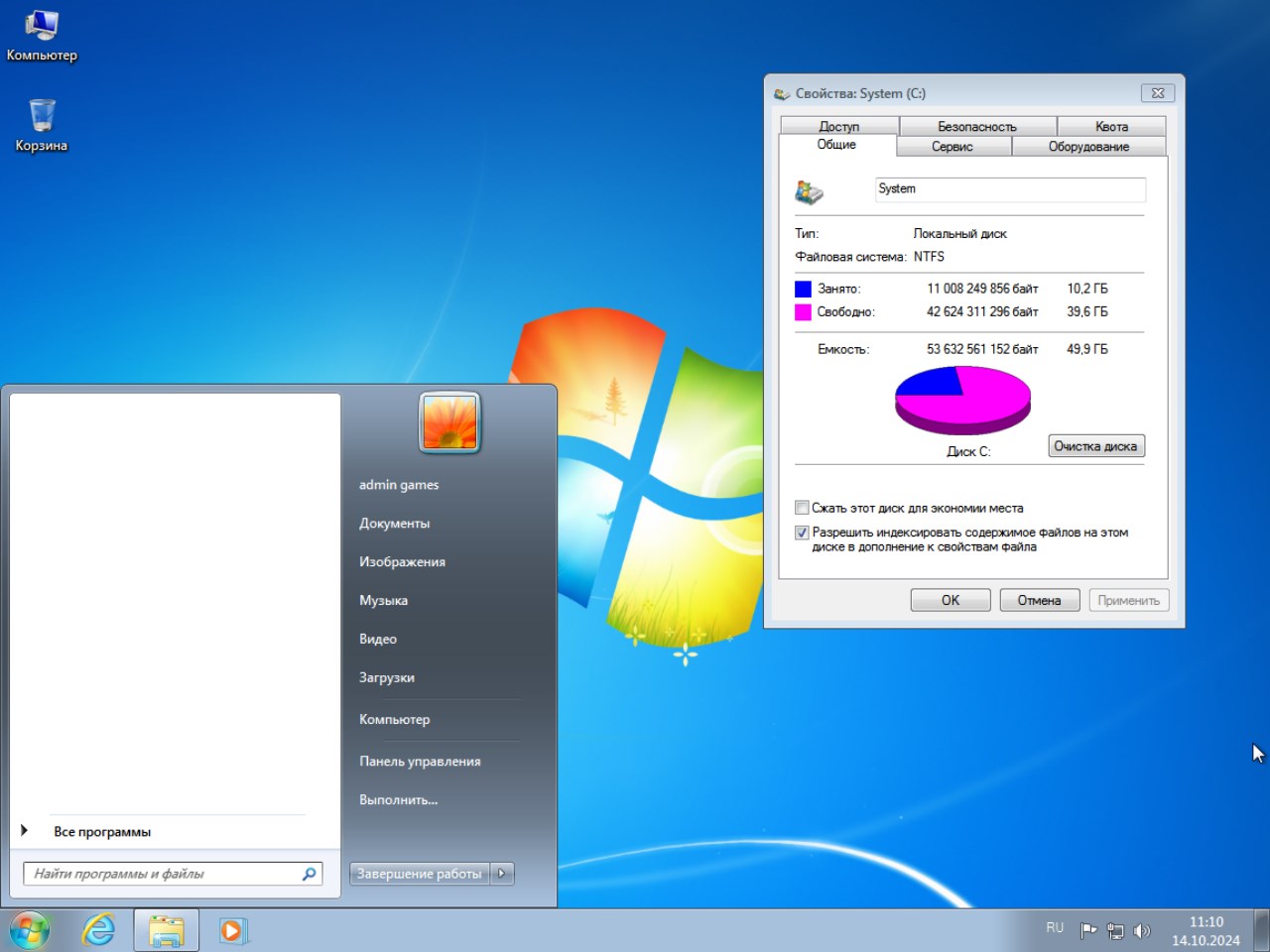The width and height of the screenshot is (1270, 952).
Task: Select Выполнить... in the Start menu
Action: pyautogui.click(x=398, y=800)
